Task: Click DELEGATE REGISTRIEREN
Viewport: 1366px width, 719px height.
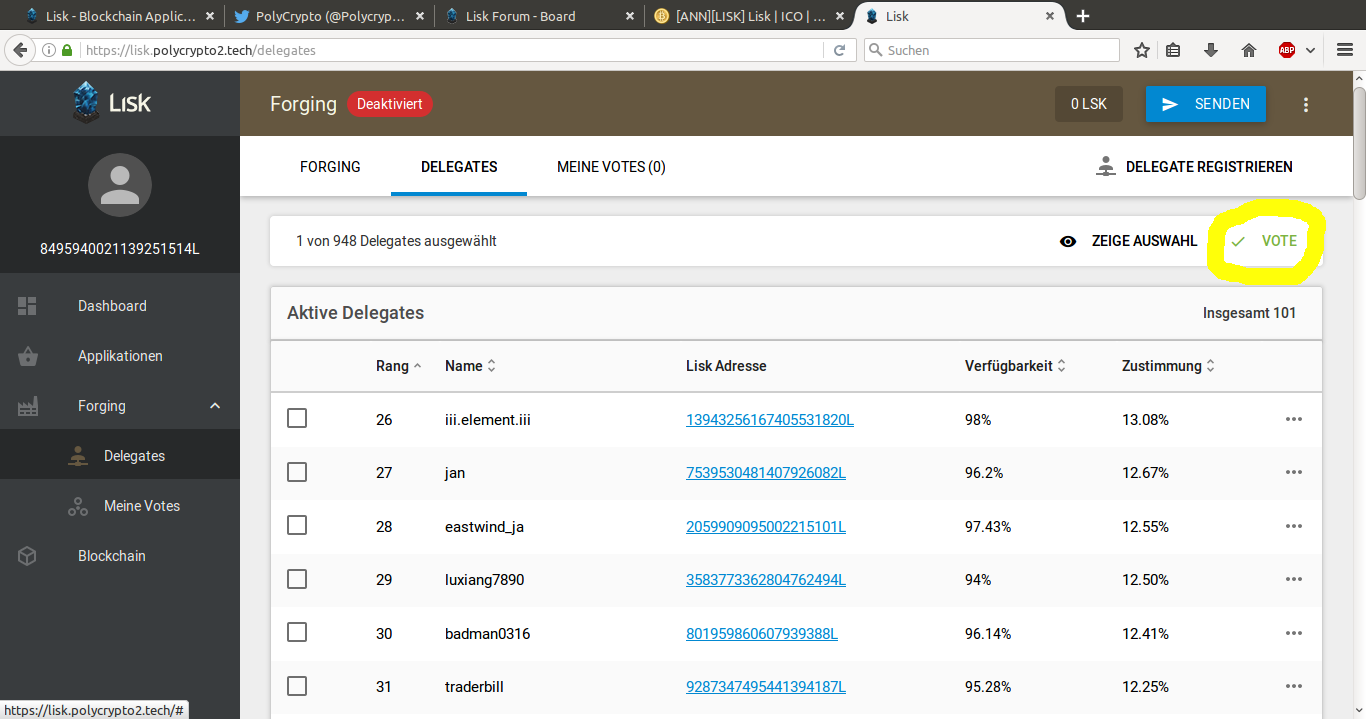Action: click(1195, 167)
